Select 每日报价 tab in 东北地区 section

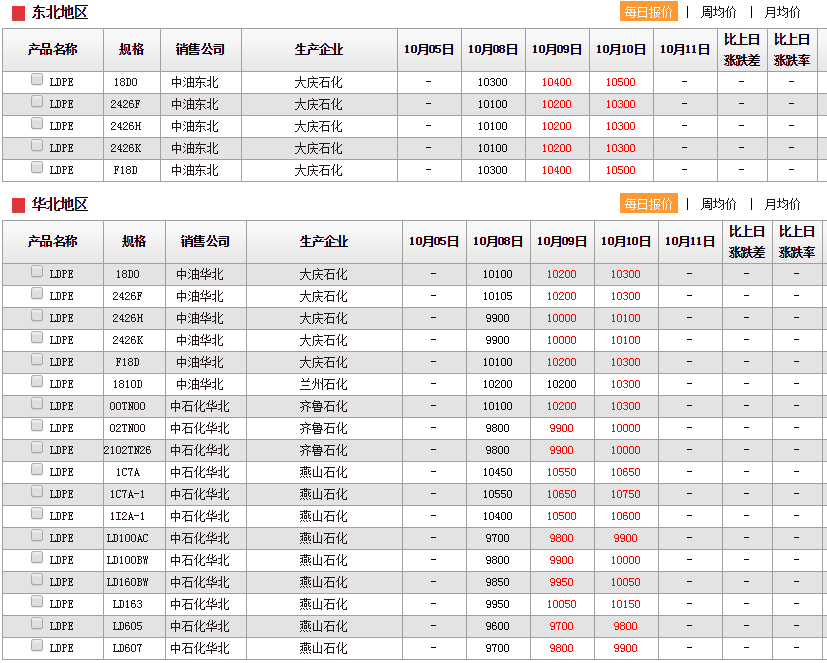(x=648, y=12)
